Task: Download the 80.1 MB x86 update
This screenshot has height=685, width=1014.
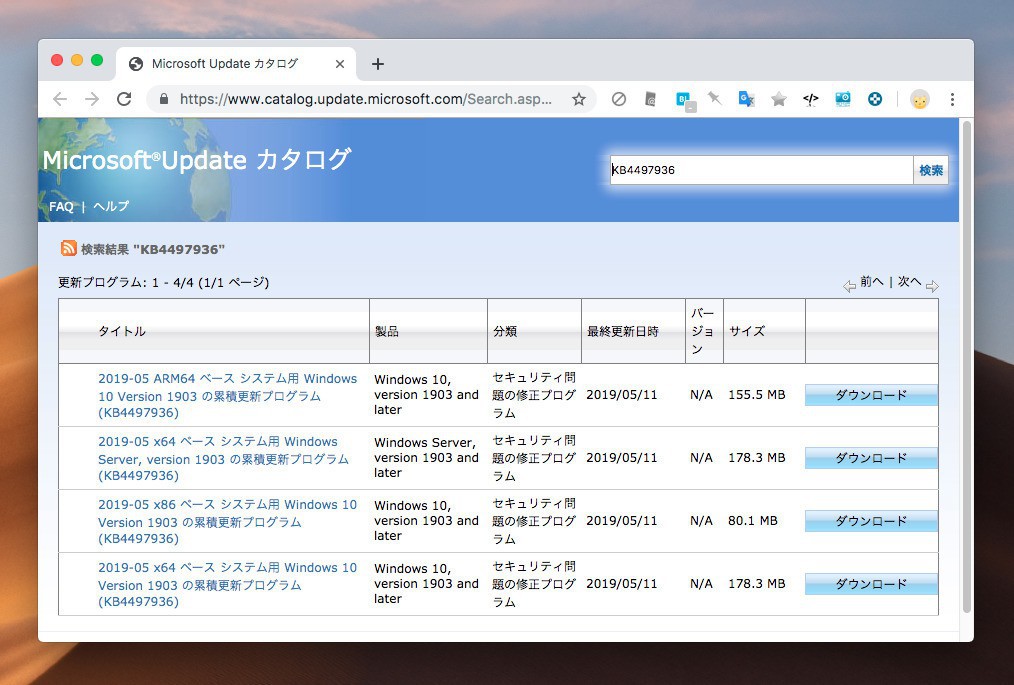Action: [x=871, y=521]
